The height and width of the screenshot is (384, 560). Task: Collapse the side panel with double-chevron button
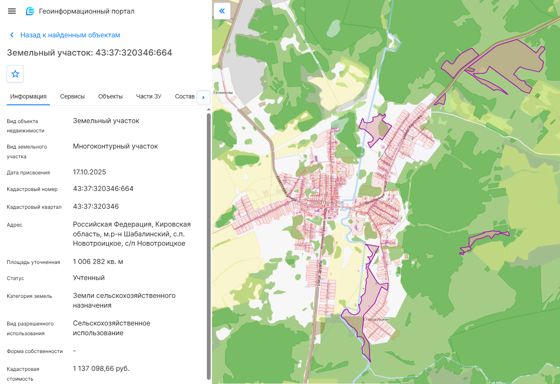(x=222, y=11)
